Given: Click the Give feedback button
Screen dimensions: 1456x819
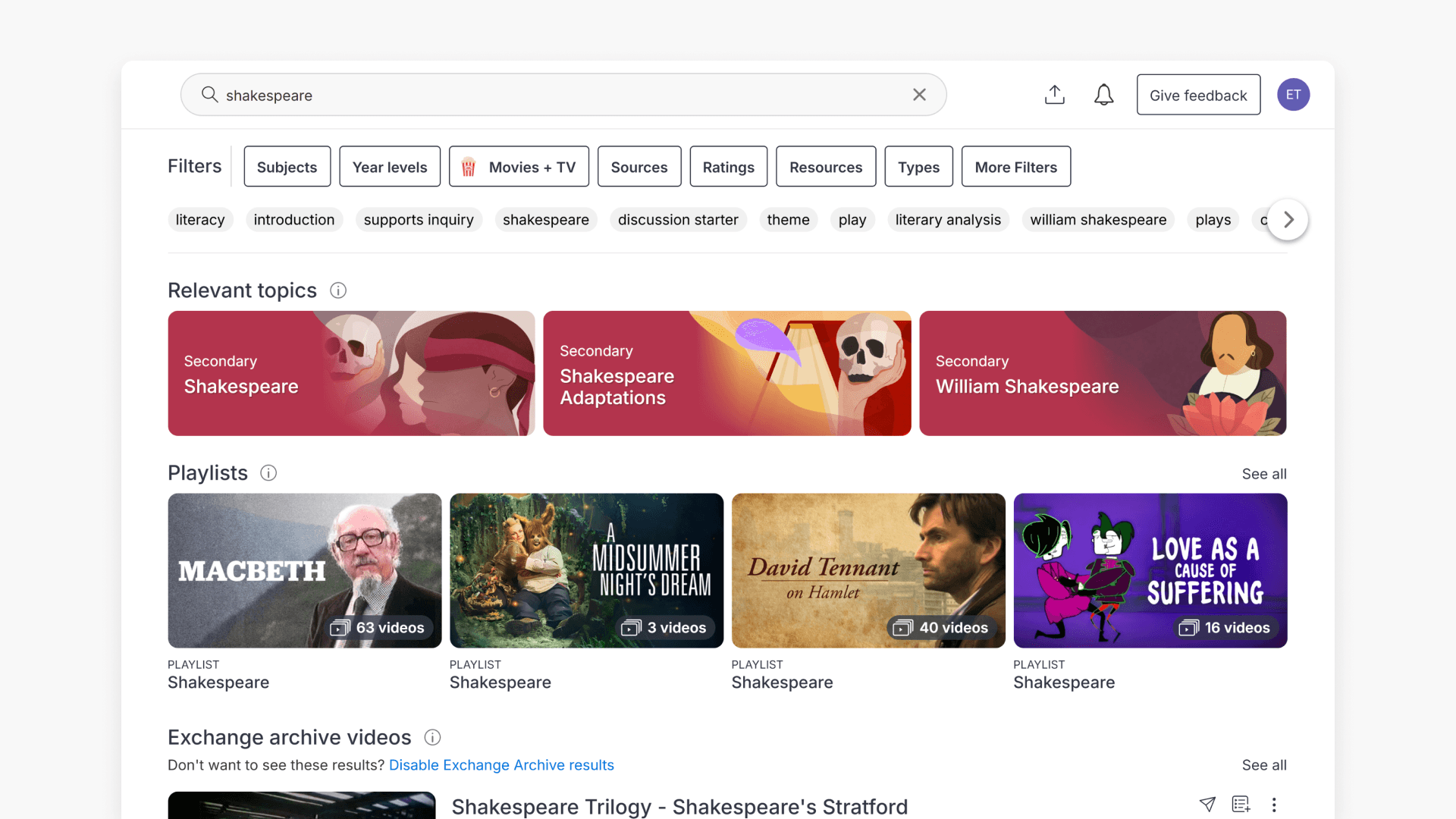Looking at the screenshot, I should tap(1198, 95).
